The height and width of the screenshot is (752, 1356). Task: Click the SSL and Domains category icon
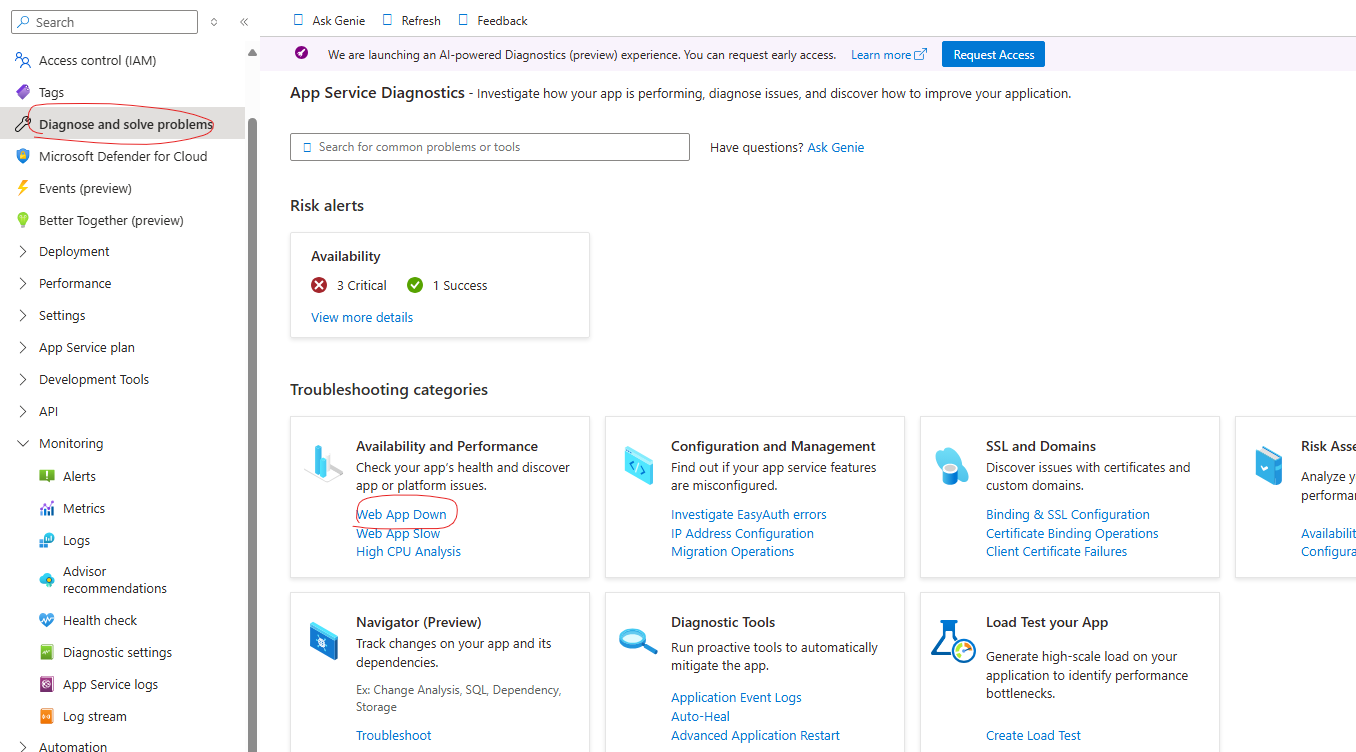pos(952,465)
